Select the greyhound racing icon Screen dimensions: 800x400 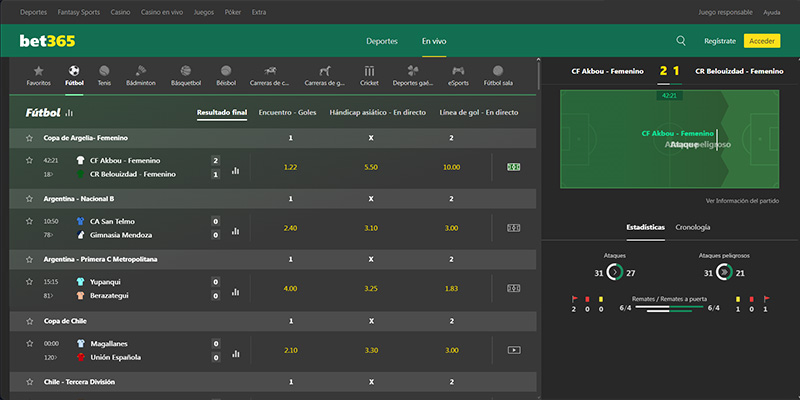325,71
